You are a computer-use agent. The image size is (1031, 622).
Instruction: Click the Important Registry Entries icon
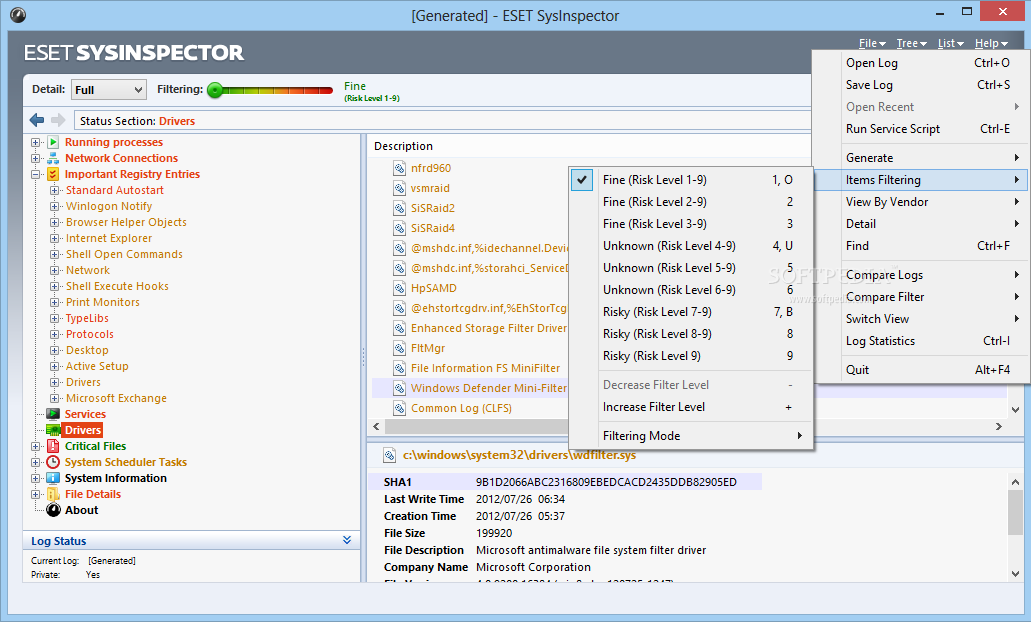[53, 174]
